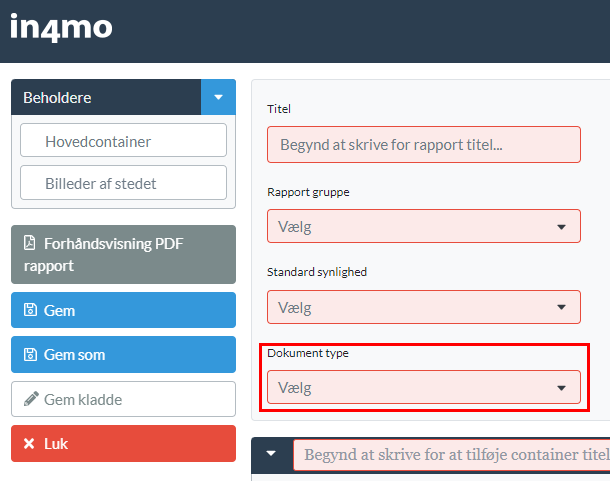Viewport: 610px width, 481px height.
Task: Open the Rapport gruppe dropdown
Action: point(423,226)
